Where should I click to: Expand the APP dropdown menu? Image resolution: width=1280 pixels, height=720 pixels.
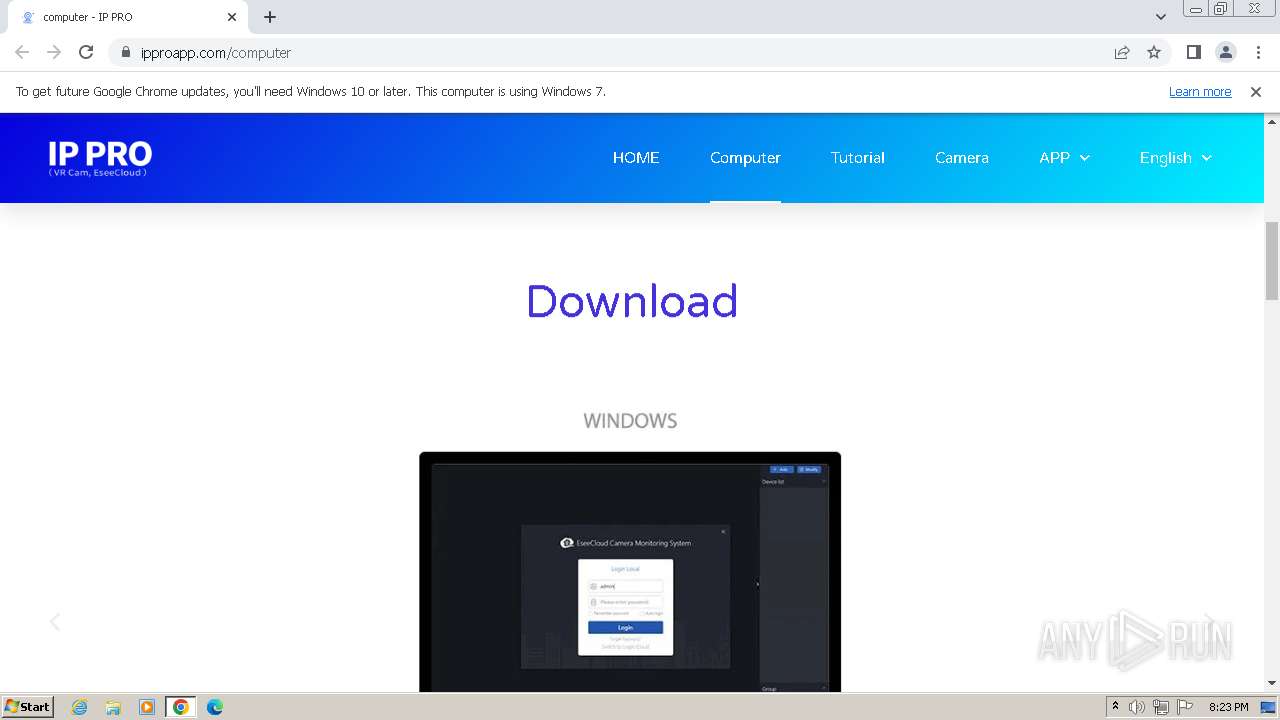[x=1064, y=158]
